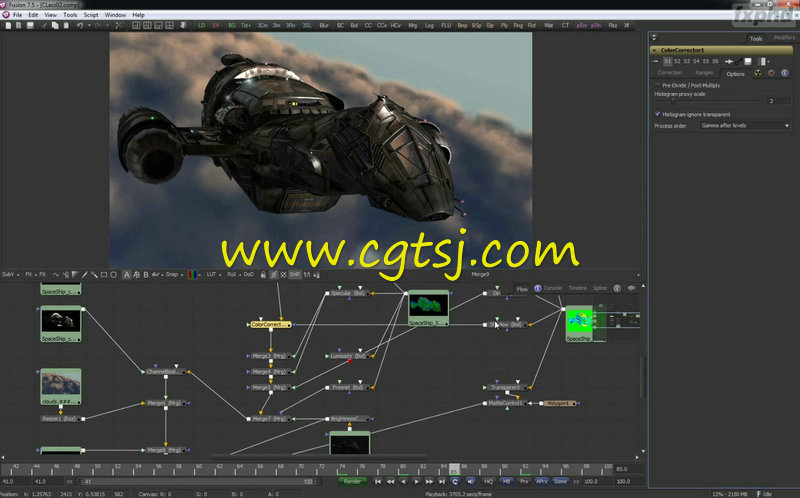Click the play forward button
This screenshot has width=800, height=498.
click(x=416, y=481)
